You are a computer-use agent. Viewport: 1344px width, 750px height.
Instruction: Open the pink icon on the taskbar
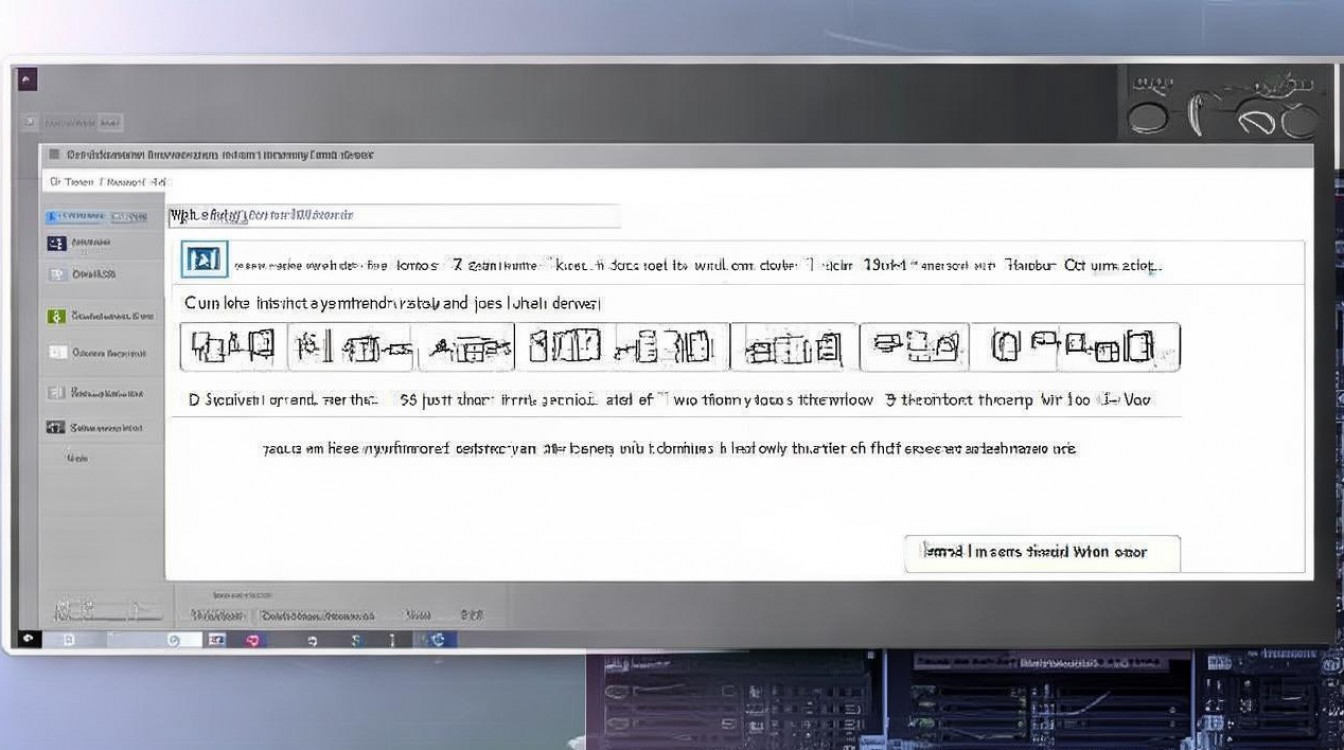point(252,640)
